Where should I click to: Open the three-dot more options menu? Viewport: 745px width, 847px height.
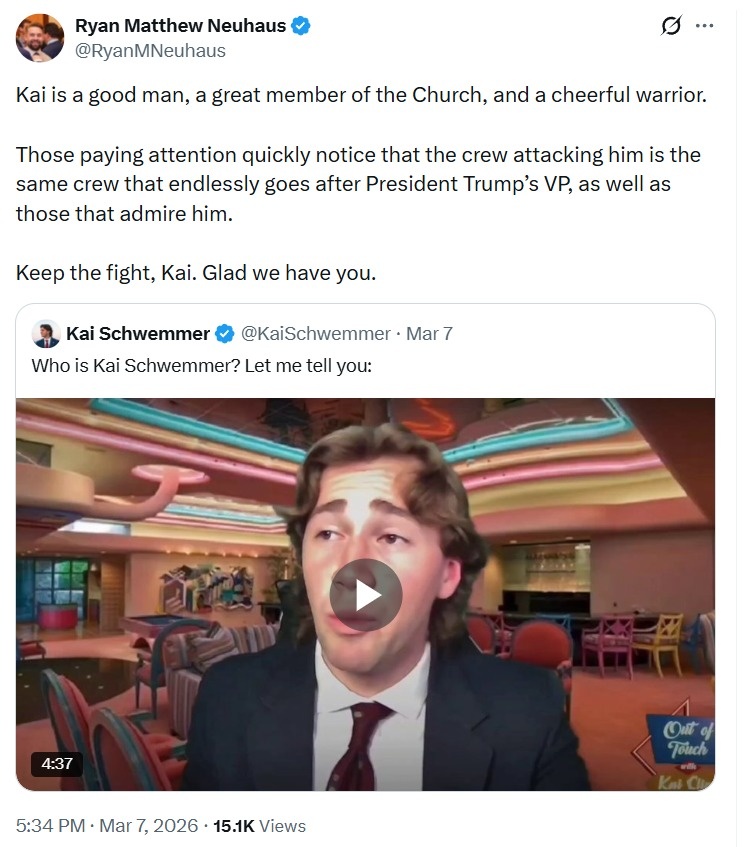(x=705, y=26)
